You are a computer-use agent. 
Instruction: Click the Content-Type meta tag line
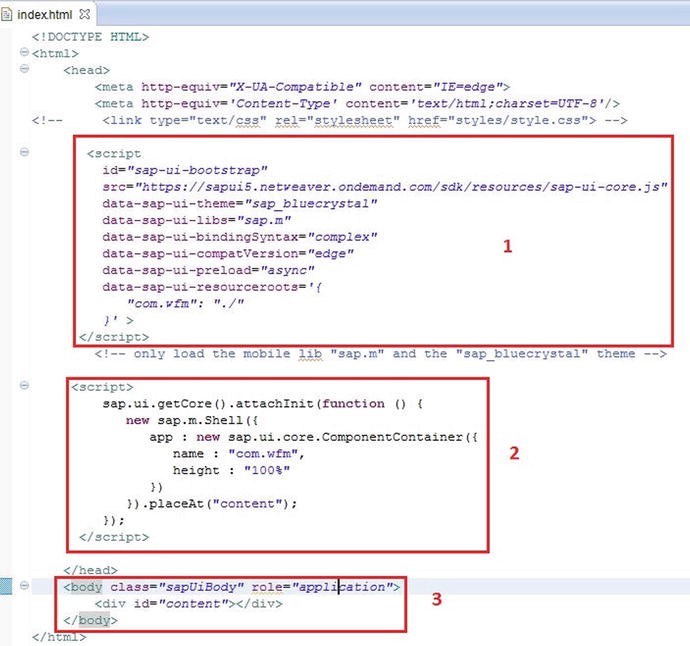click(357, 104)
